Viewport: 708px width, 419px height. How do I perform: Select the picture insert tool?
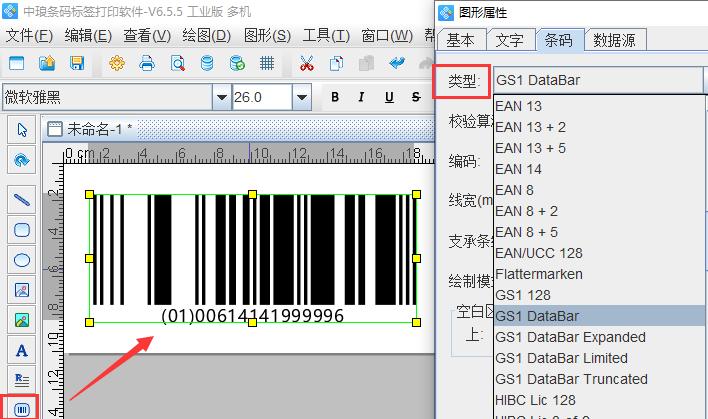pyautogui.click(x=22, y=320)
